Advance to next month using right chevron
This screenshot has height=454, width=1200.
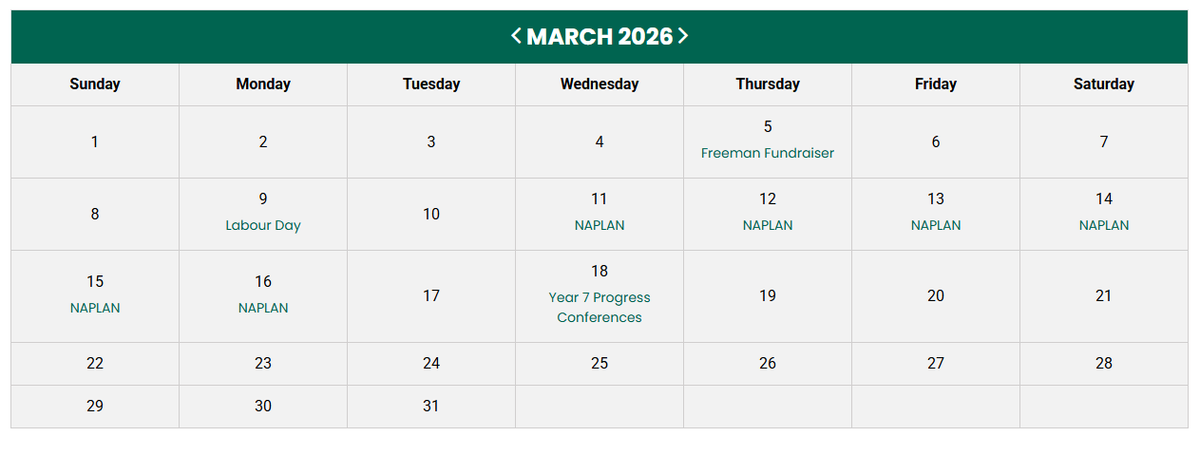point(683,36)
